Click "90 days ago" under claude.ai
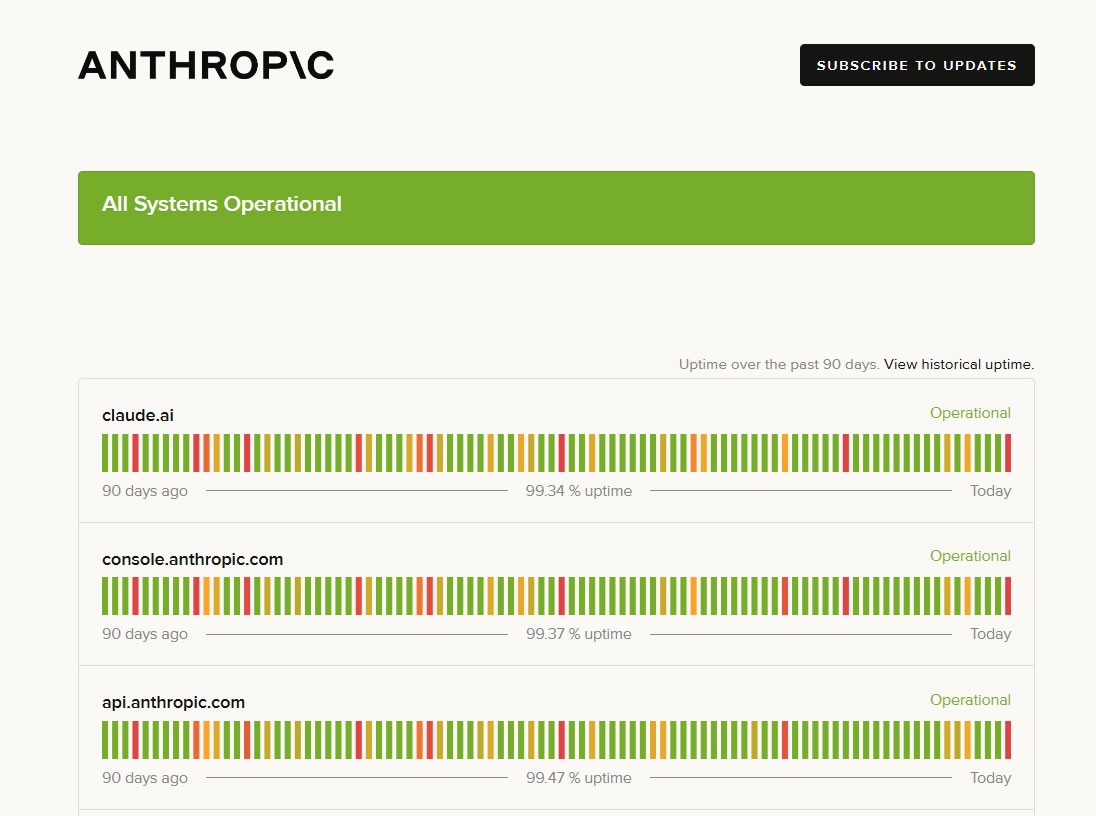 [x=145, y=491]
